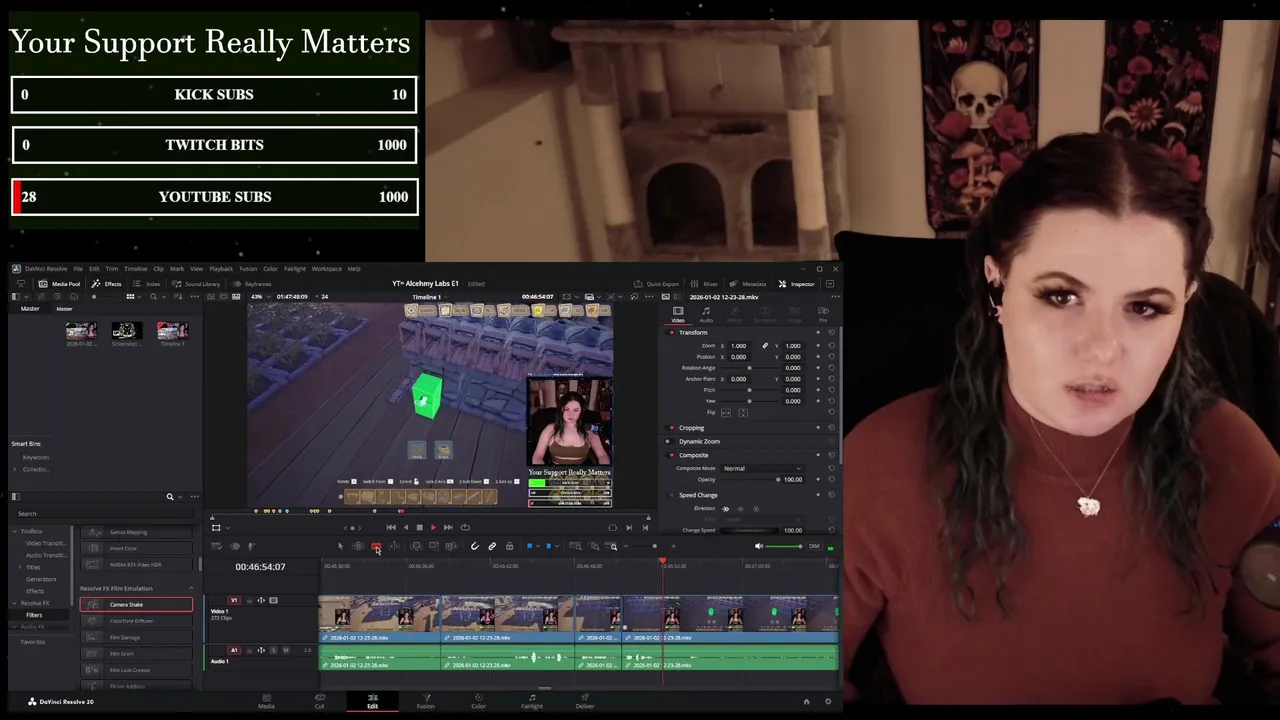
Task: Toggle Position Lock padlock icon
Action: coord(509,546)
